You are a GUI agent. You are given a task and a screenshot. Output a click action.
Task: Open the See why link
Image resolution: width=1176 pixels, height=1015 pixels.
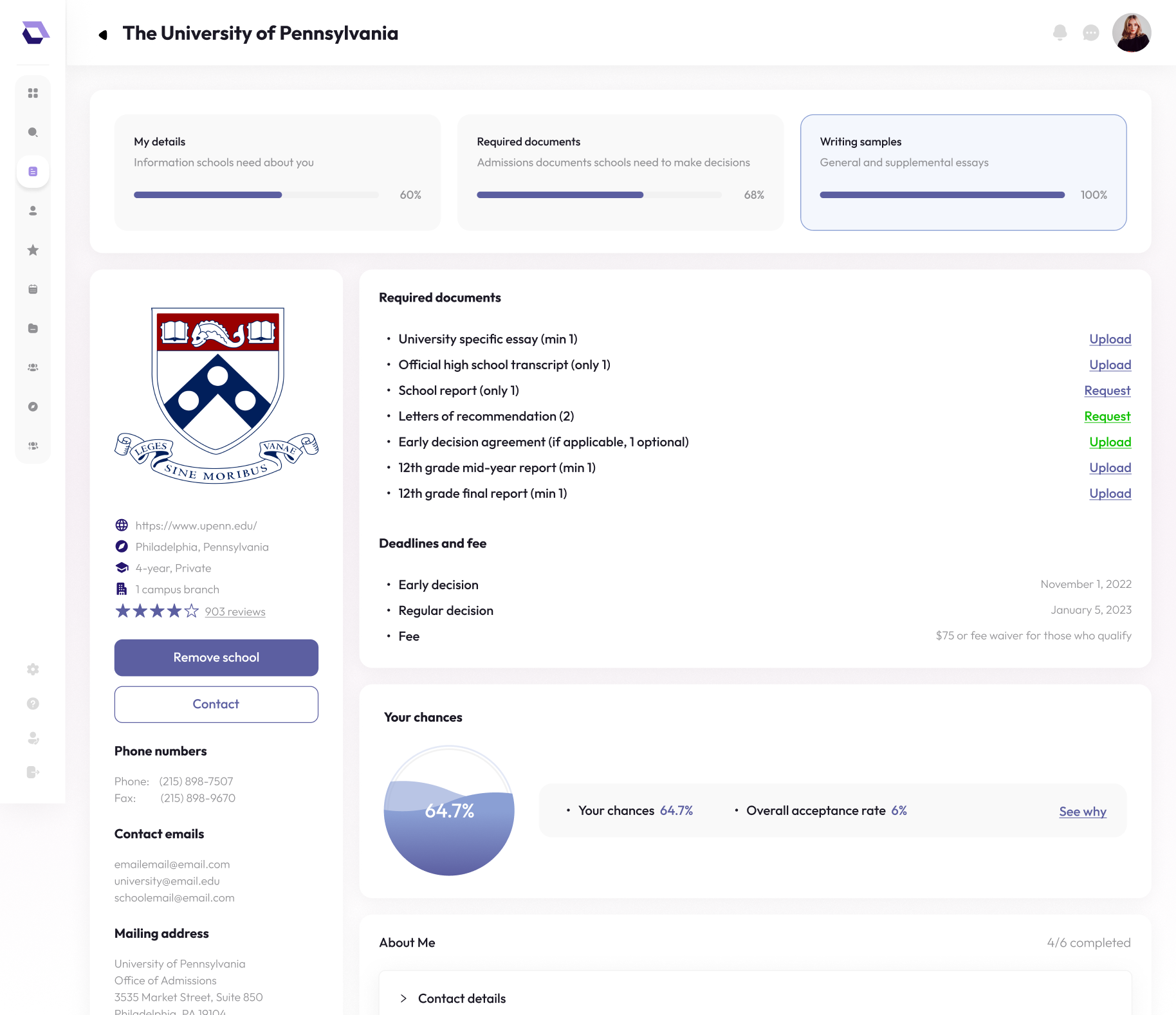click(x=1083, y=811)
